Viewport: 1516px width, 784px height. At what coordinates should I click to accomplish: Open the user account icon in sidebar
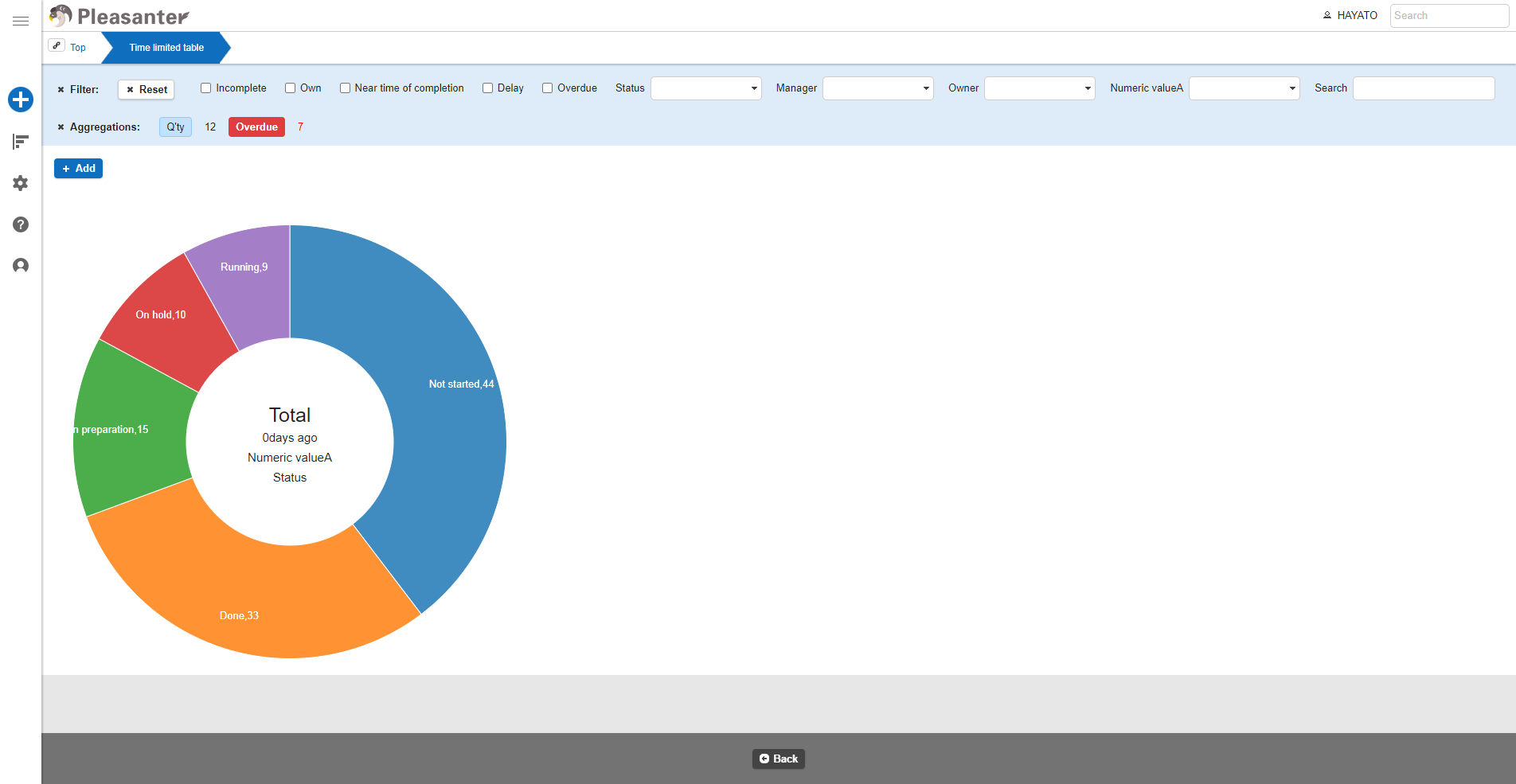21,266
